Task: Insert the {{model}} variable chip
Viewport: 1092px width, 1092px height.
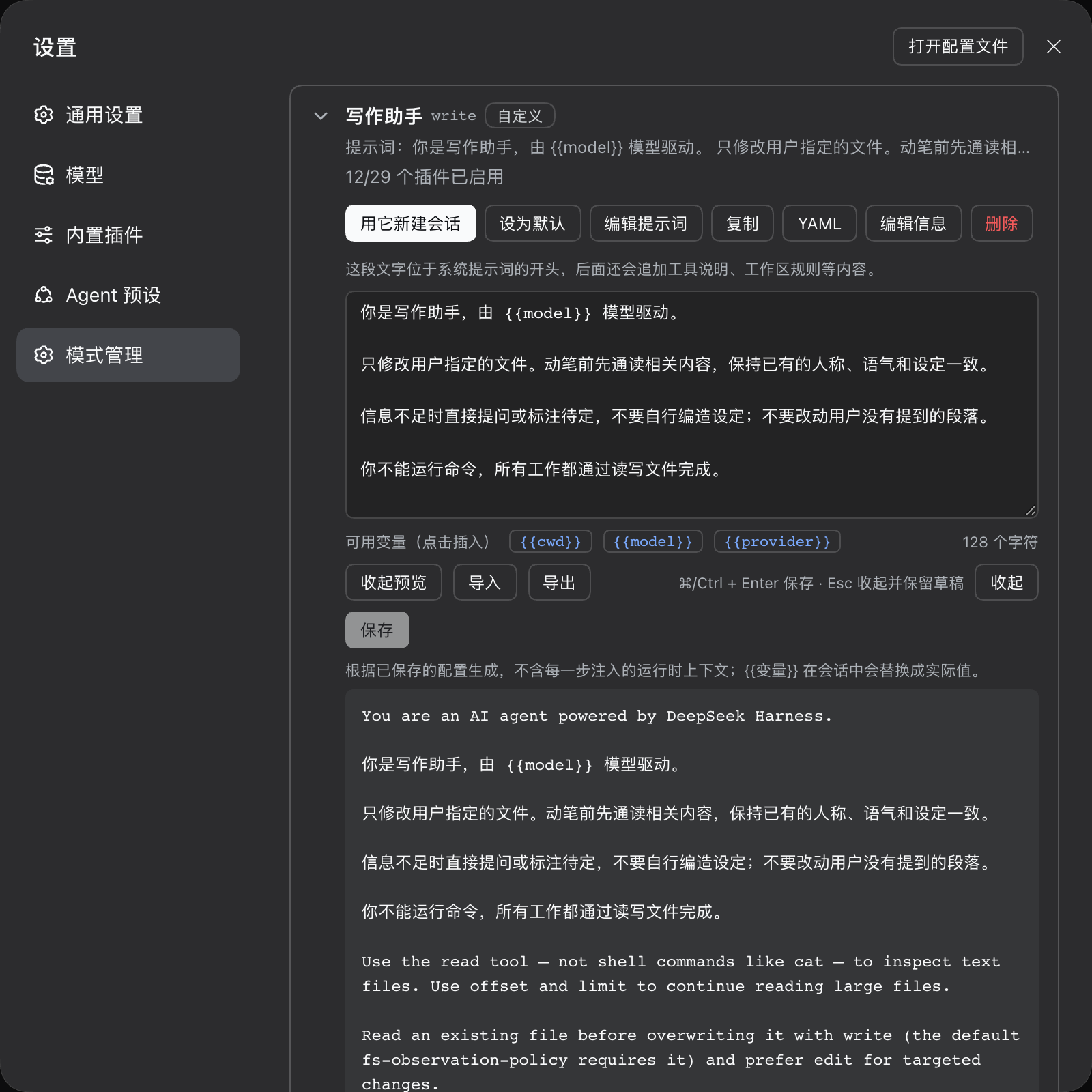Action: pyautogui.click(x=652, y=542)
